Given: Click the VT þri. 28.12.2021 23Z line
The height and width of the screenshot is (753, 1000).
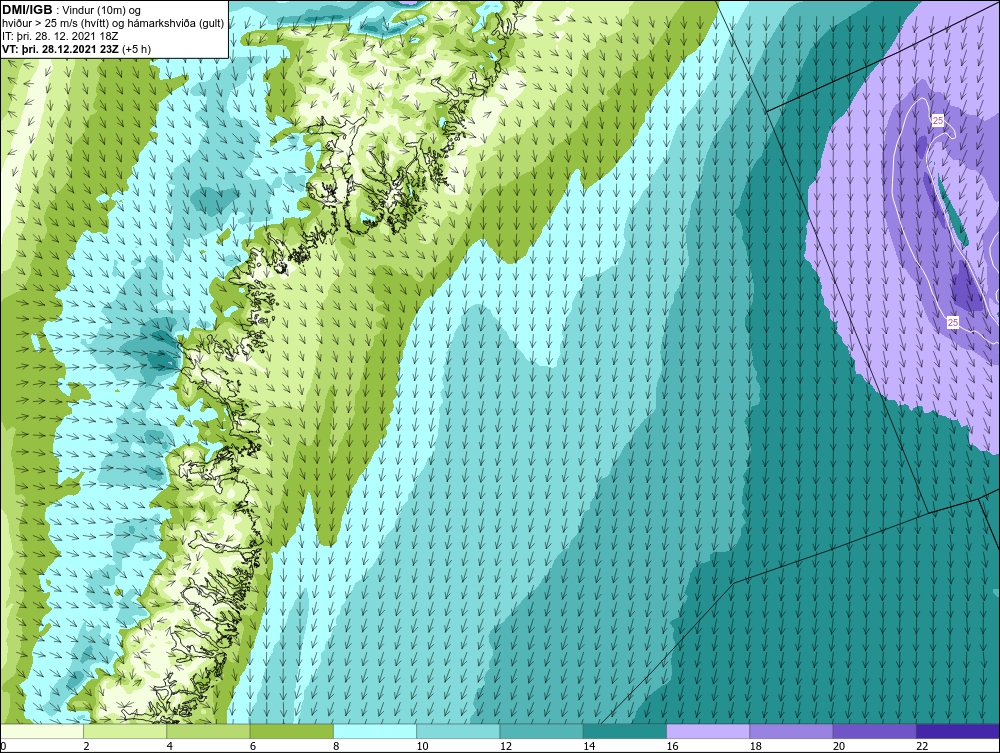Looking at the screenshot, I should pyautogui.click(x=77, y=49).
